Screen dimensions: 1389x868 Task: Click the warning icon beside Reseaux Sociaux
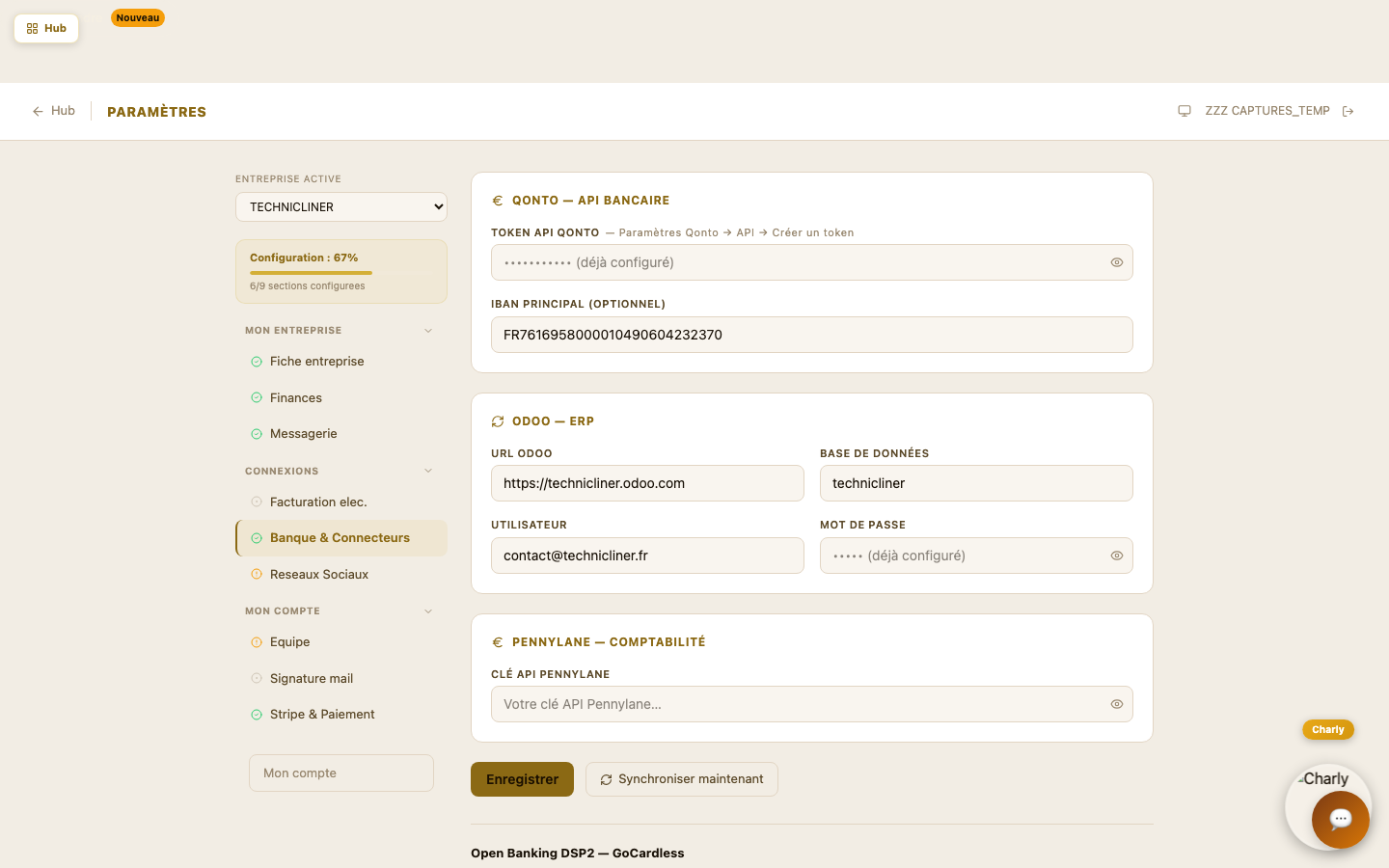[257, 574]
